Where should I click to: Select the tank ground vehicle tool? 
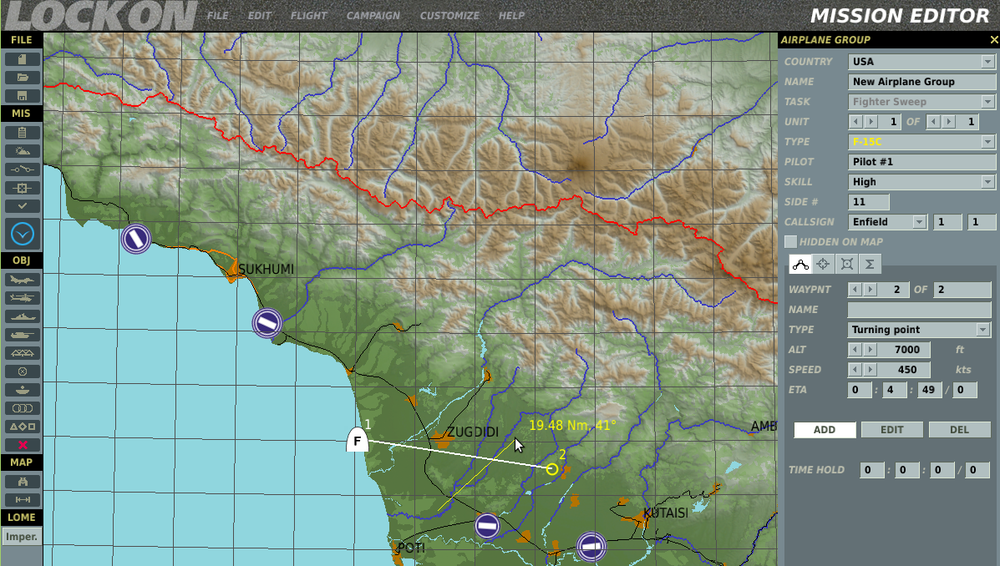coord(22,335)
